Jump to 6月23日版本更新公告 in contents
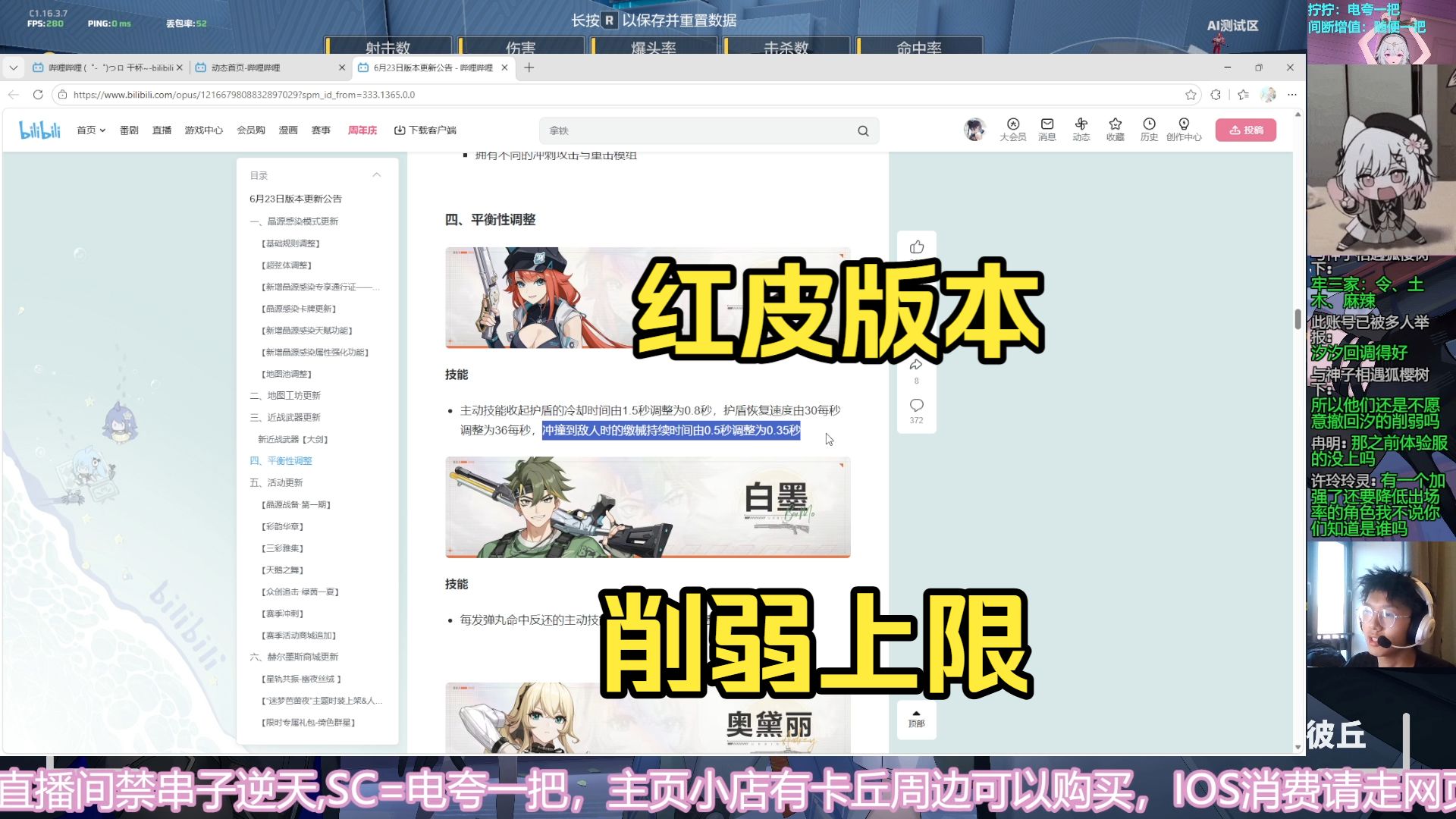The height and width of the screenshot is (819, 1456). click(x=296, y=199)
